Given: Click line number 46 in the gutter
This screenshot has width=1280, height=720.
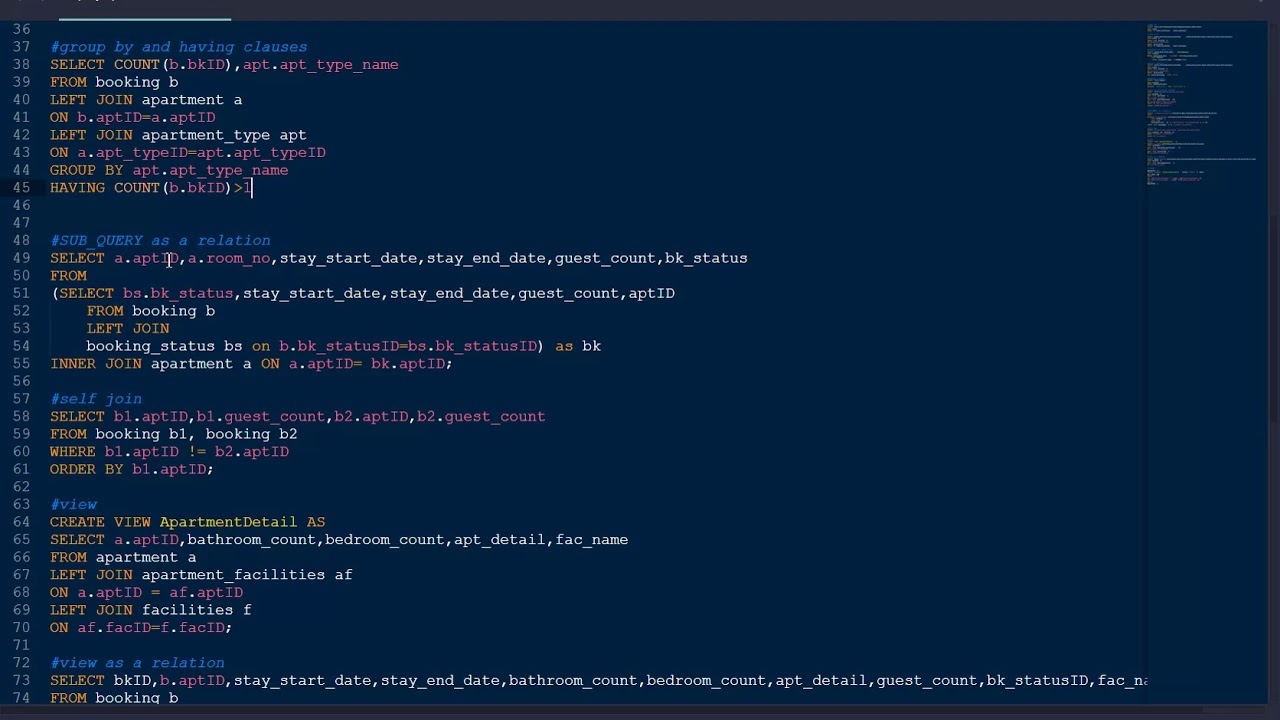Looking at the screenshot, I should coord(21,205).
